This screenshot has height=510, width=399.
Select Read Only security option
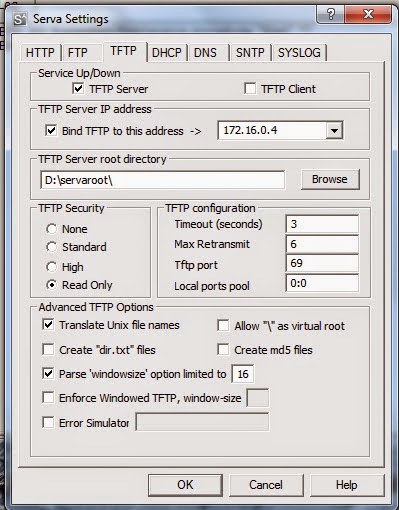[52, 285]
